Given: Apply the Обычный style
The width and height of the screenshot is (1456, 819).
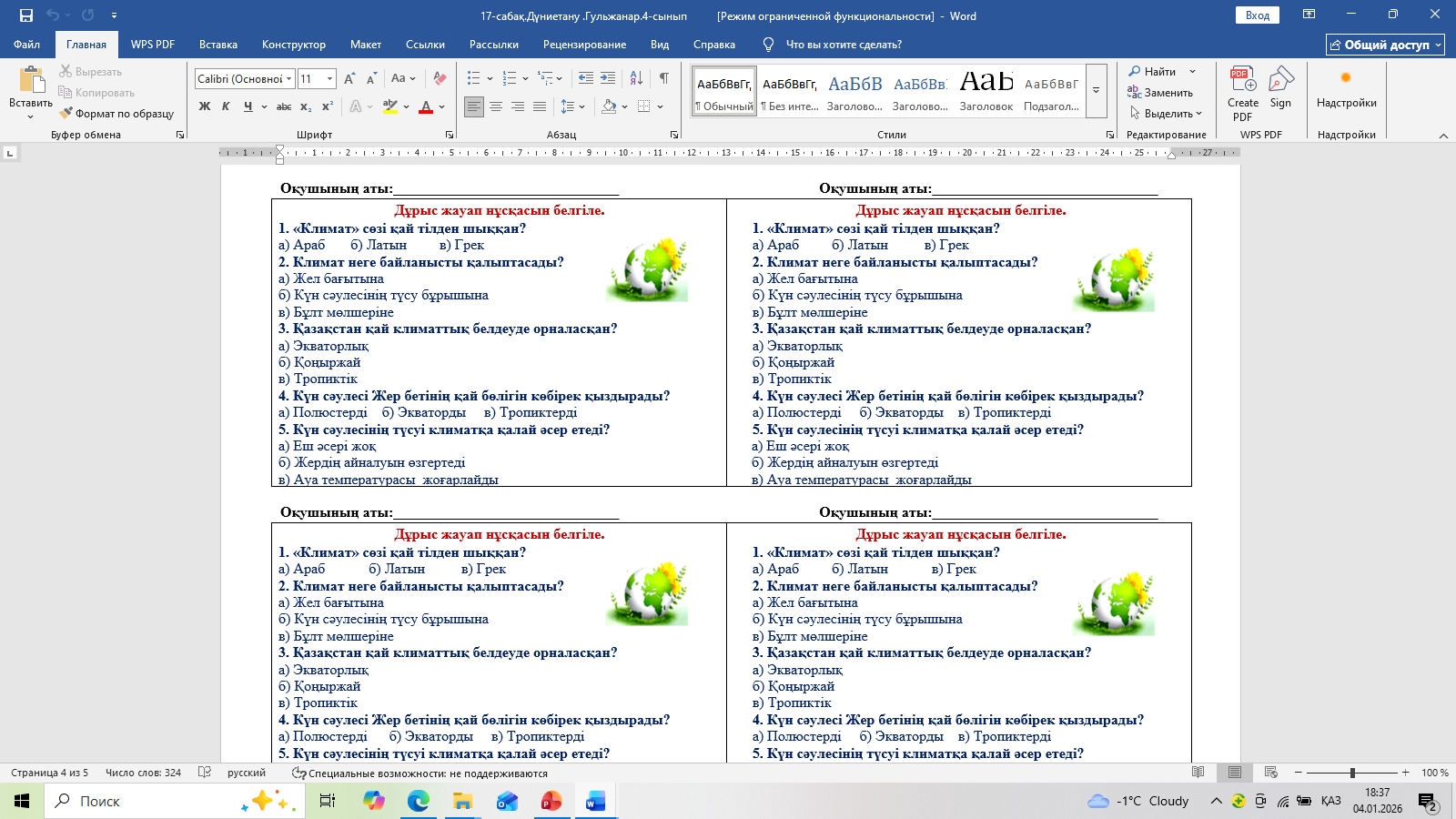Looking at the screenshot, I should (x=724, y=91).
